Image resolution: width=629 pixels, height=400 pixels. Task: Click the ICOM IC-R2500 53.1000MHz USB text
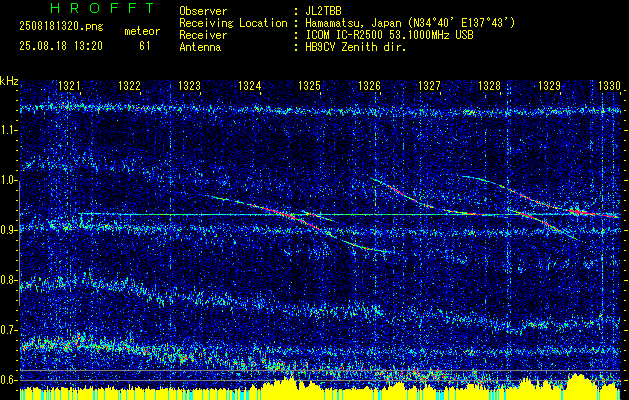pos(389,35)
